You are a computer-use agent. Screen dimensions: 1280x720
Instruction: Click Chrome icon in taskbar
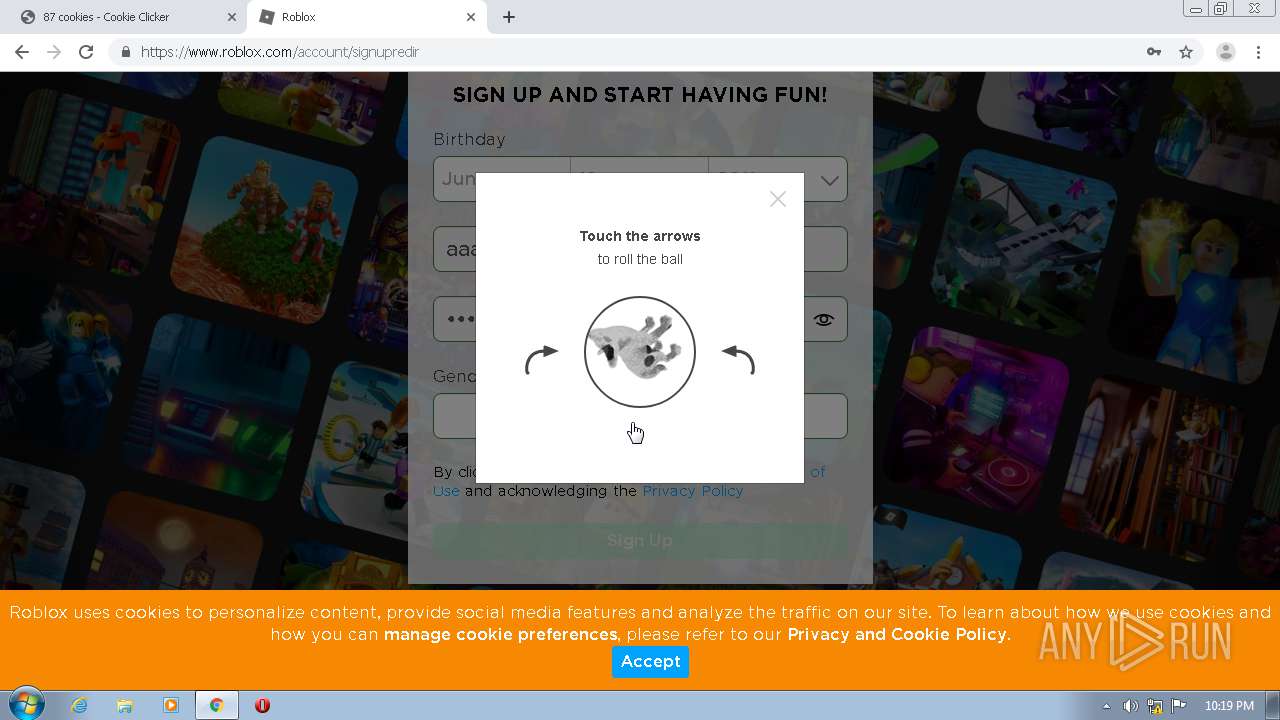point(216,706)
